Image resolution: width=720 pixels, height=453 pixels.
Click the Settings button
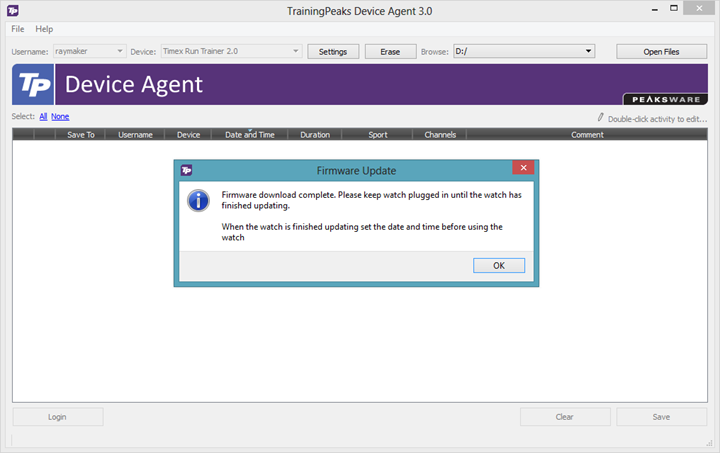tap(333, 51)
